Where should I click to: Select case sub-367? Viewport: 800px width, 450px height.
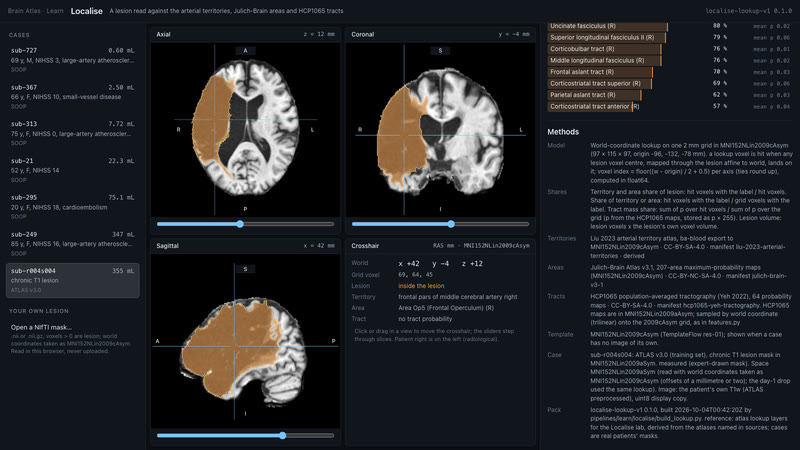[72, 96]
